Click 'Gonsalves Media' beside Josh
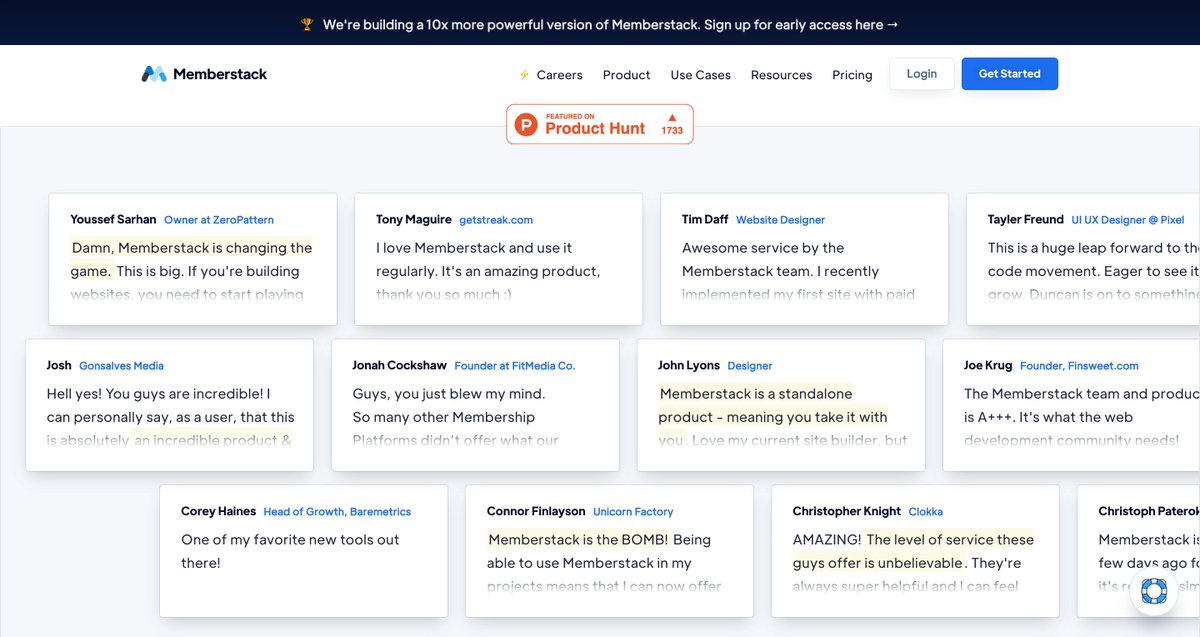The image size is (1200, 637). click(x=121, y=366)
